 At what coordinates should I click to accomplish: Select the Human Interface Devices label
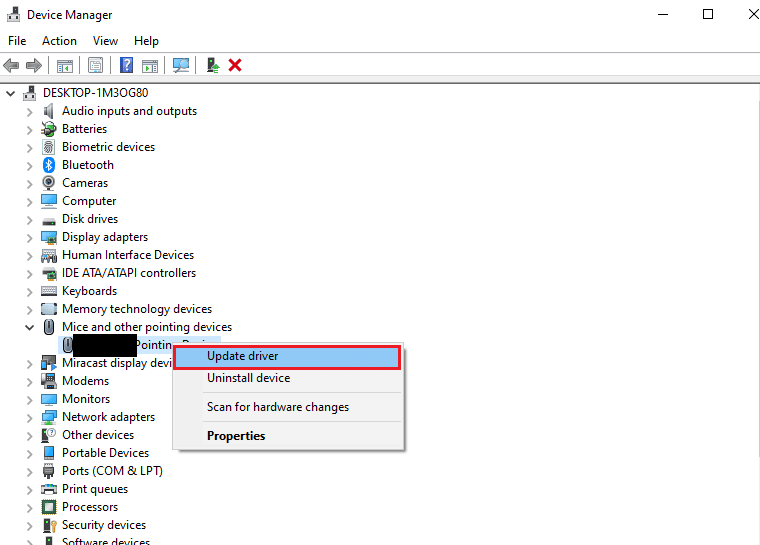[128, 255]
